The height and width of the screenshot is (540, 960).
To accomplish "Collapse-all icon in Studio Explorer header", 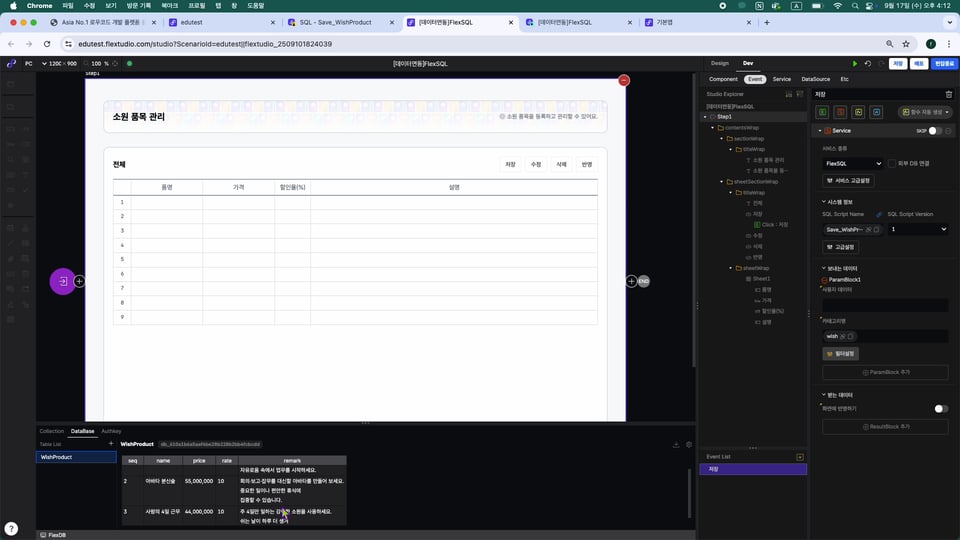I will coord(789,94).
